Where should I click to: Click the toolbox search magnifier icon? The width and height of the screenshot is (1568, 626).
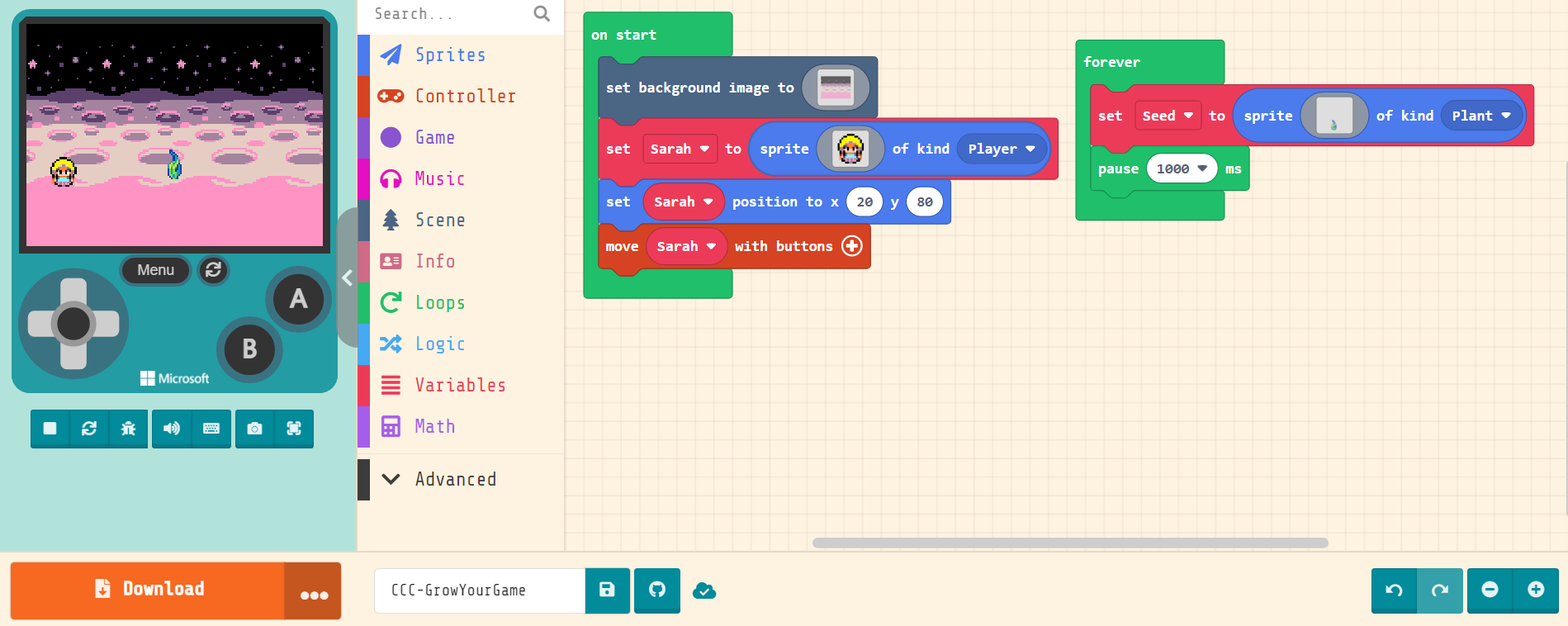click(542, 13)
